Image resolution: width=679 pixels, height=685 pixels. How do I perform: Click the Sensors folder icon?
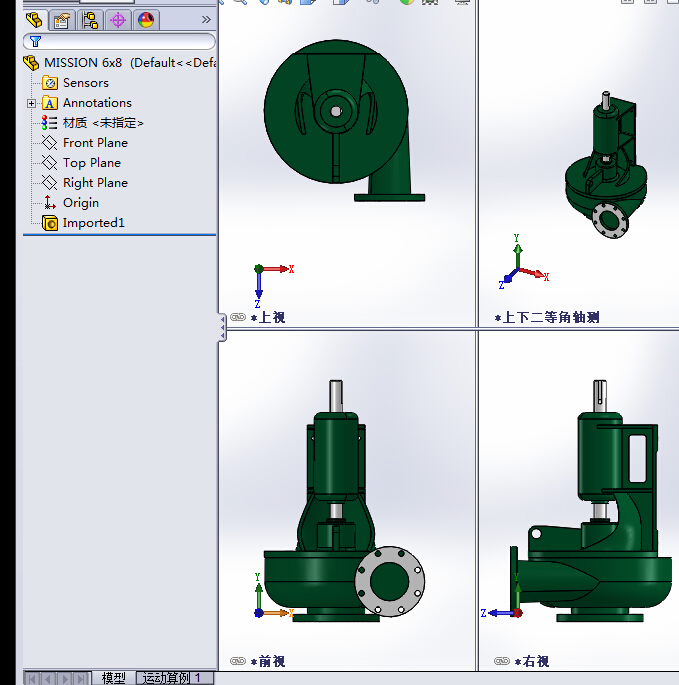point(50,83)
